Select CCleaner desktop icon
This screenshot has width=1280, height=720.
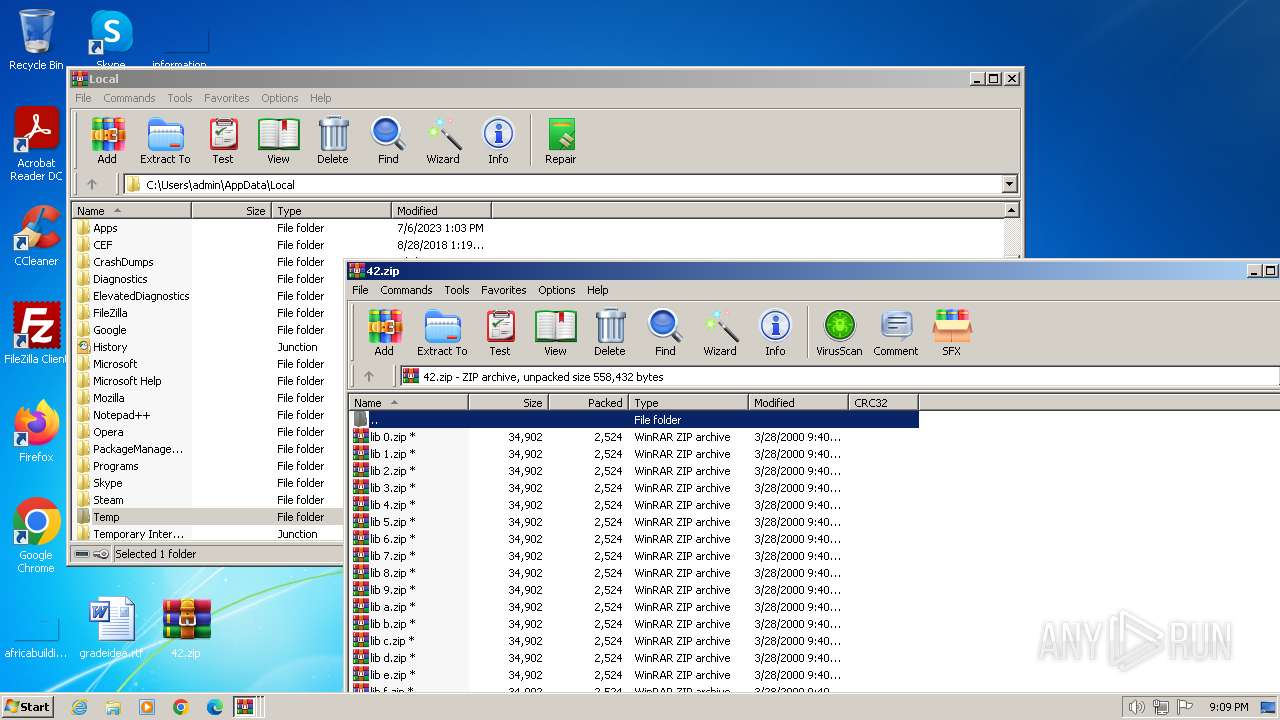[x=36, y=236]
